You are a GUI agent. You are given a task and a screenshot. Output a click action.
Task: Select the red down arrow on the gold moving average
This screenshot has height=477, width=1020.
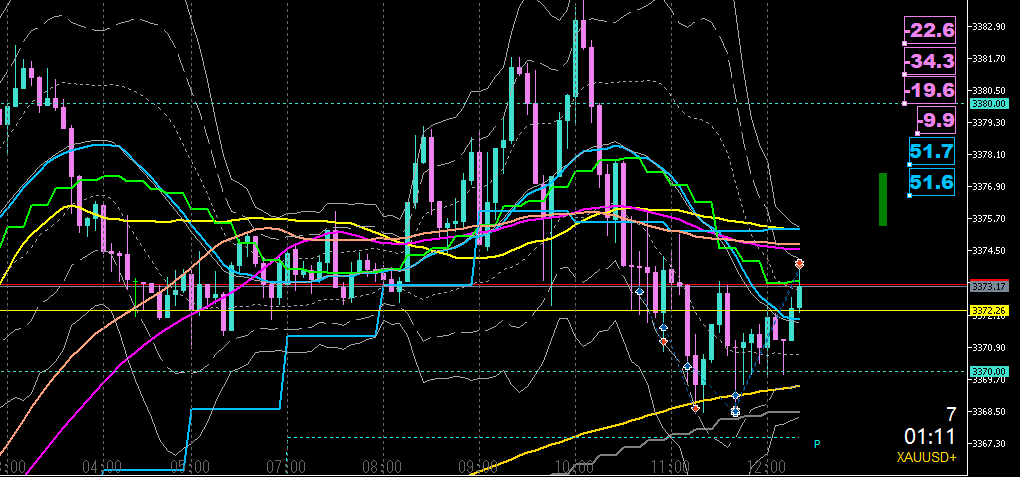pos(695,408)
